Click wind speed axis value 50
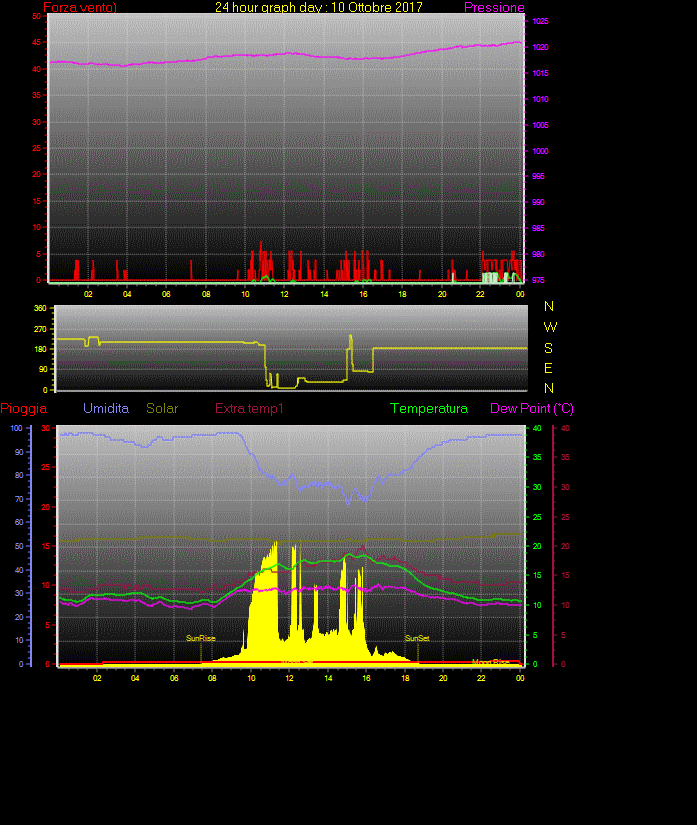 (36, 16)
